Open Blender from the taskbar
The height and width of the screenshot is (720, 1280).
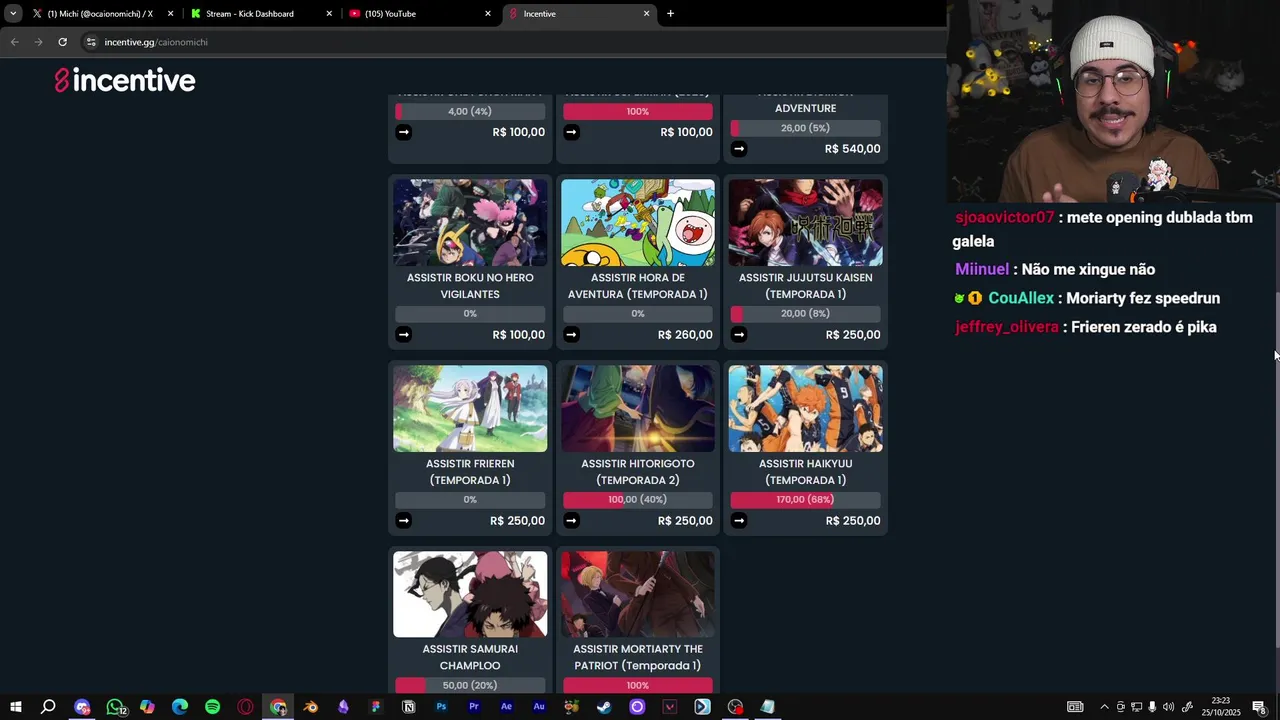point(310,707)
